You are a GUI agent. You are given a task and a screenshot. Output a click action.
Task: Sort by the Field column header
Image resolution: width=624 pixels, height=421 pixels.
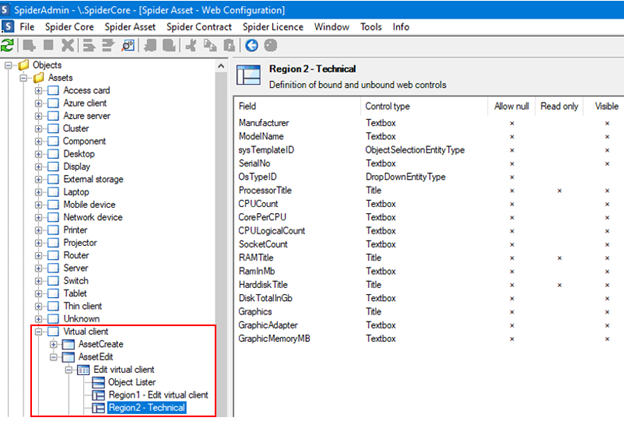298,106
